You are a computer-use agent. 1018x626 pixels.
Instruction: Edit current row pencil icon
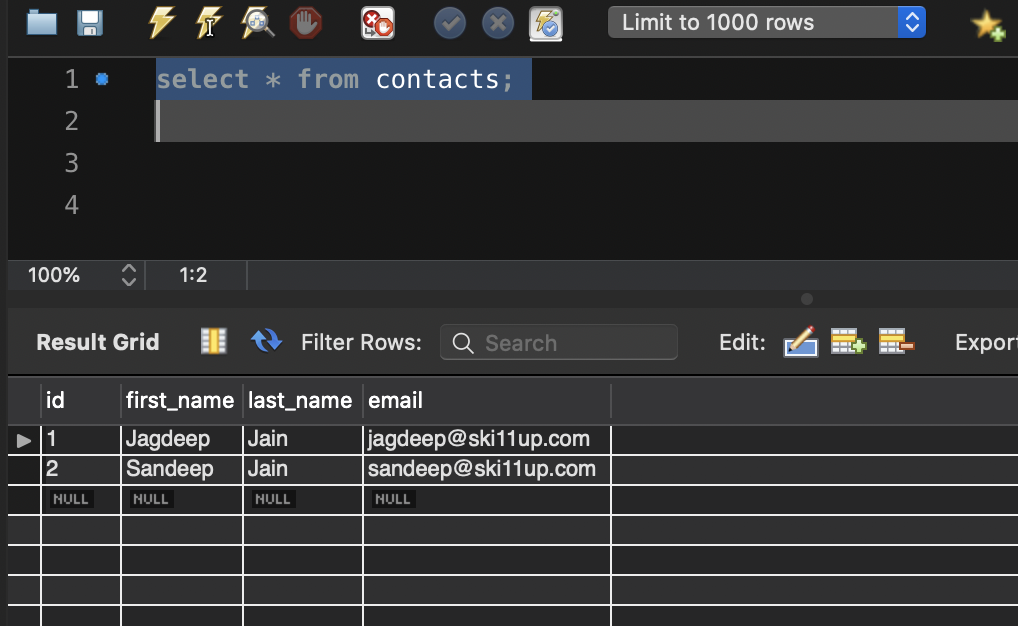pyautogui.click(x=801, y=342)
